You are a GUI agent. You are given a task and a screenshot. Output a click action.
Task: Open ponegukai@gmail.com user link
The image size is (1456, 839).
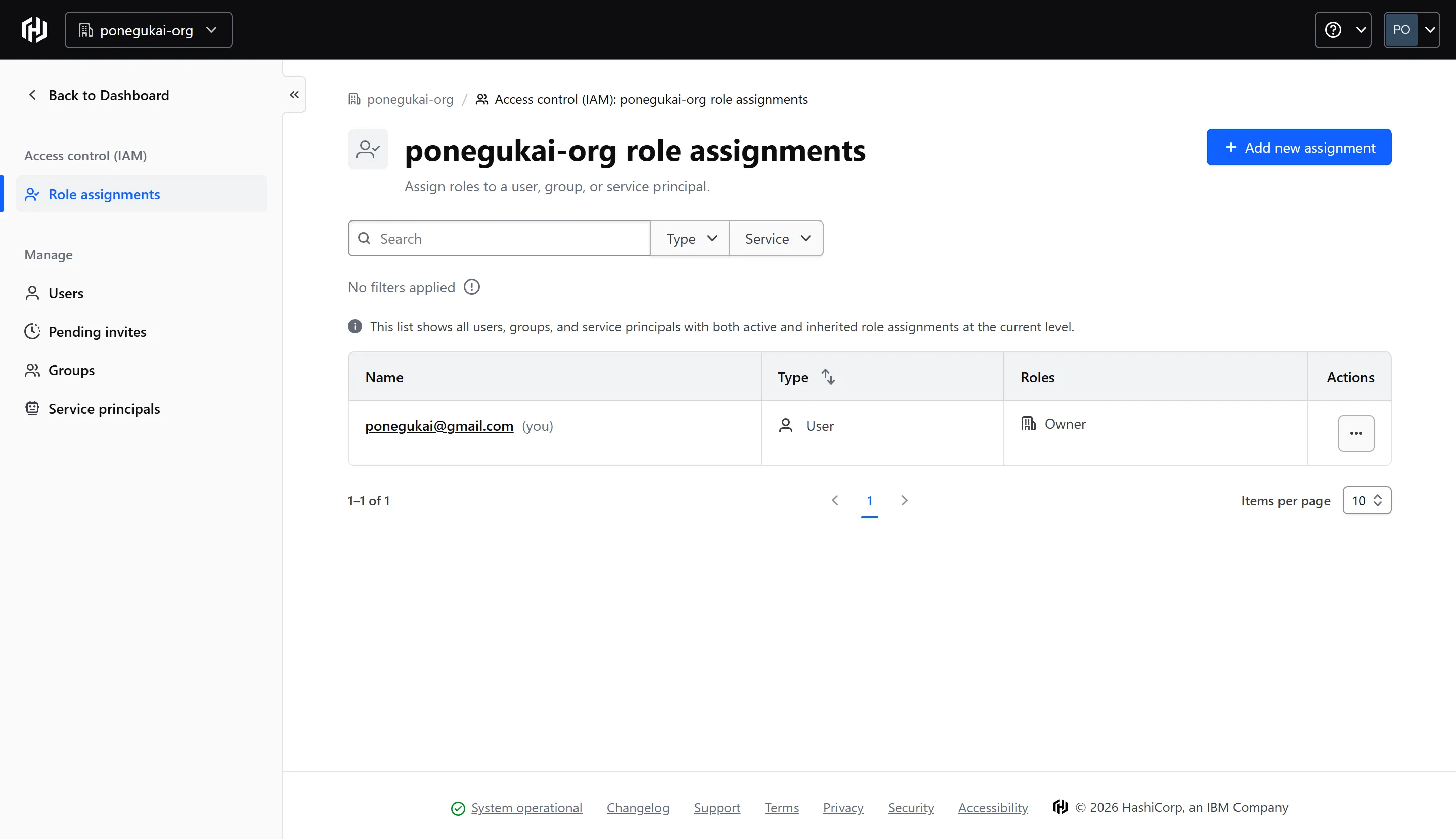(x=439, y=426)
